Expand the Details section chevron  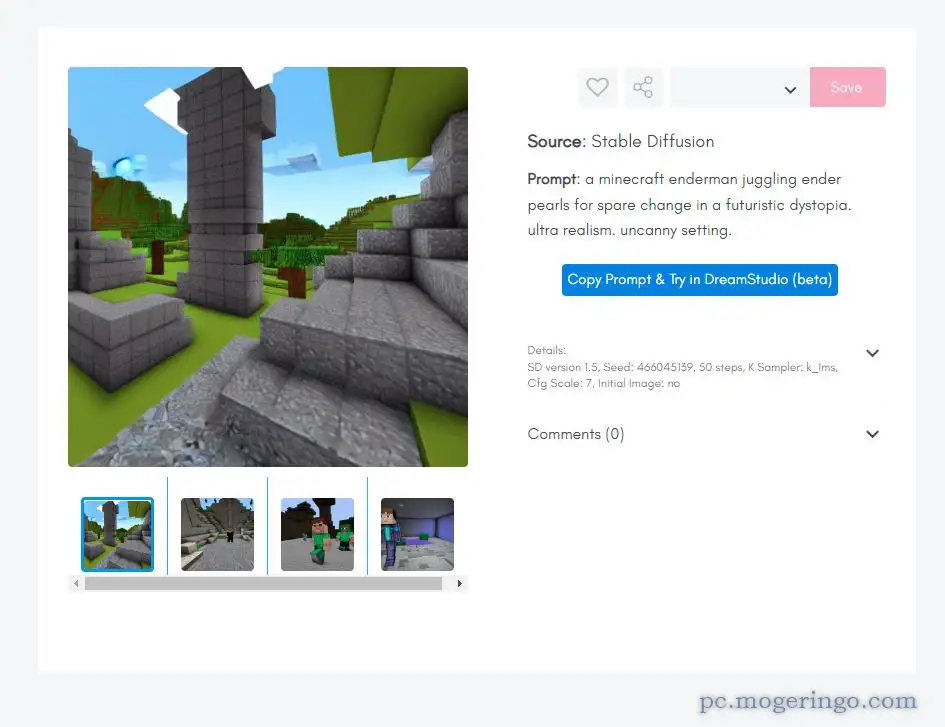click(x=872, y=353)
